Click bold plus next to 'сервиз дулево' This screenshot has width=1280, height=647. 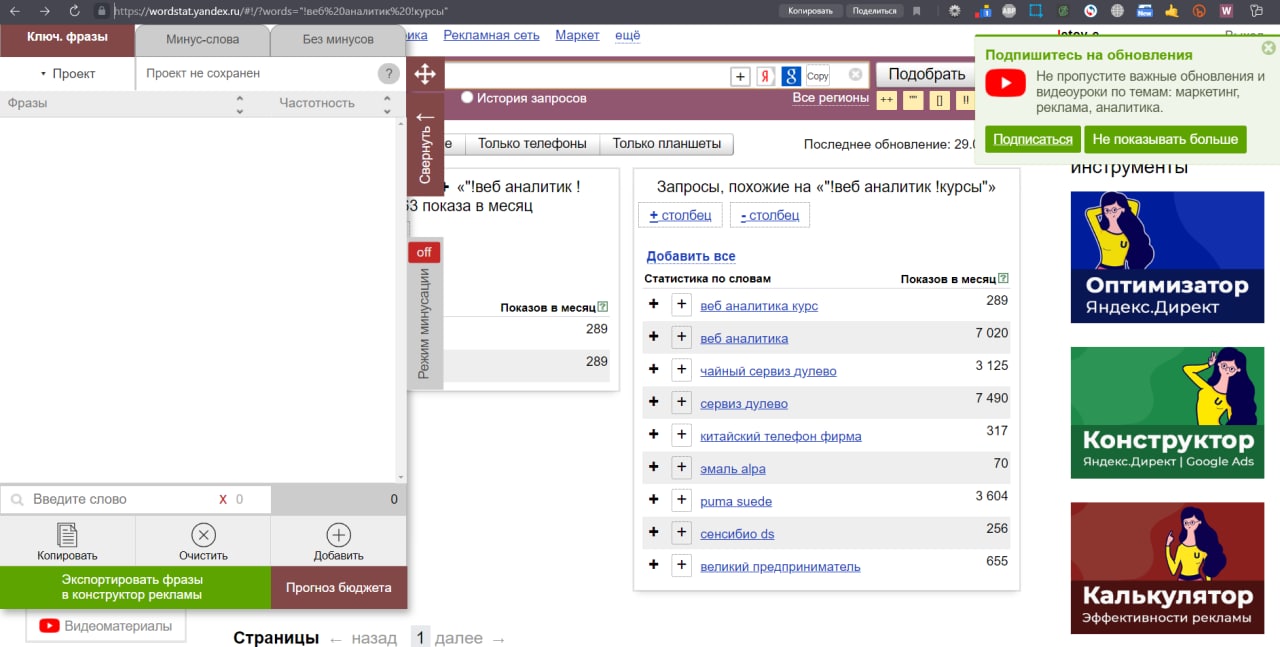[x=654, y=402]
